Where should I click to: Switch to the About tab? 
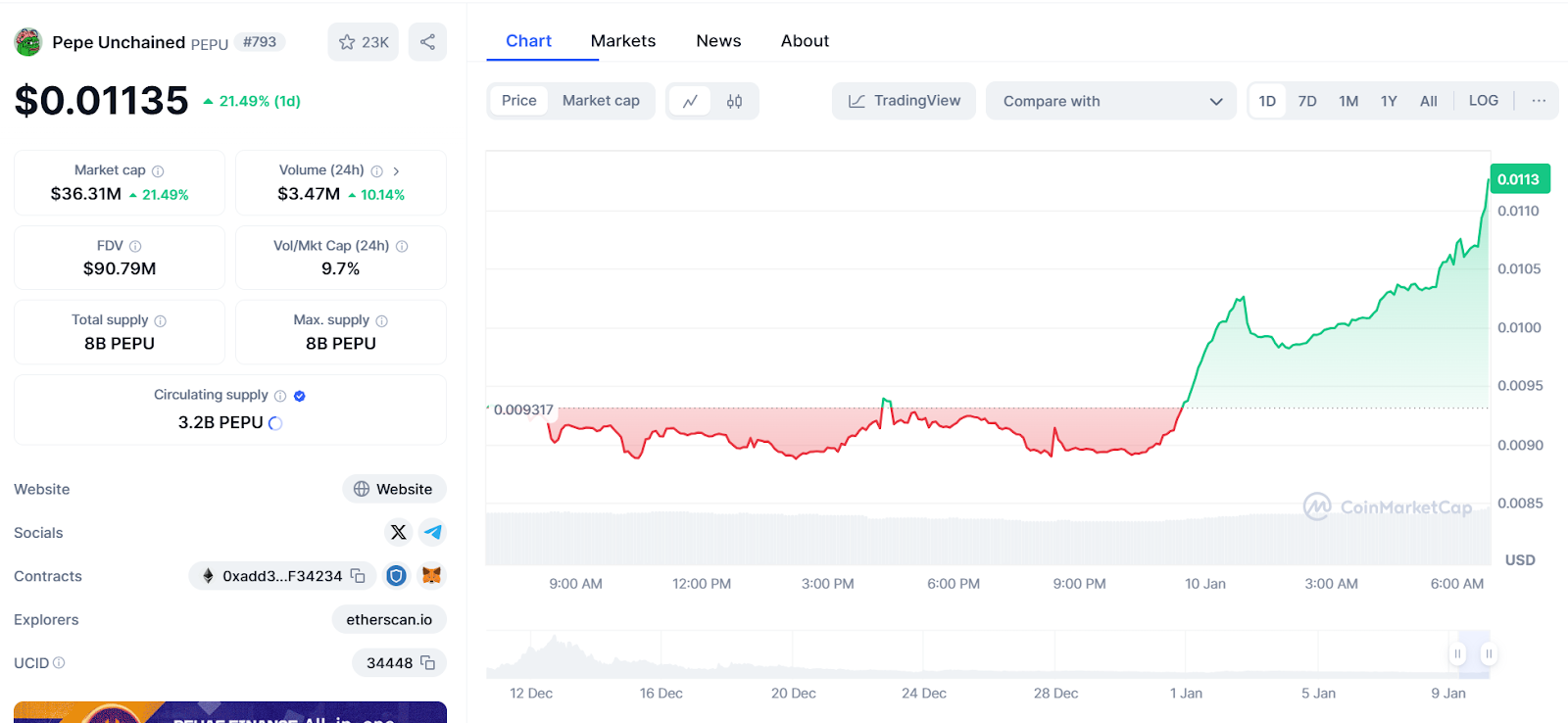tap(805, 41)
